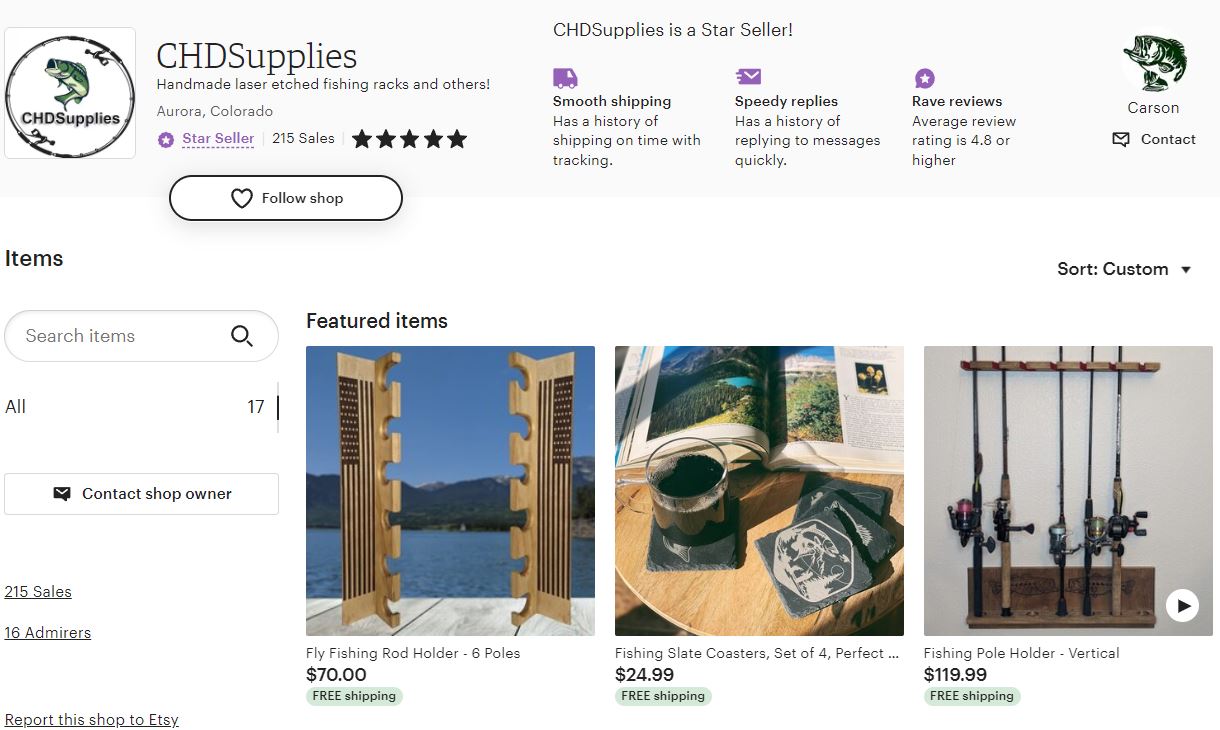Screen dimensions: 1220x730
Task: Click the CHDSupplies shop logo image
Action: click(x=70, y=93)
